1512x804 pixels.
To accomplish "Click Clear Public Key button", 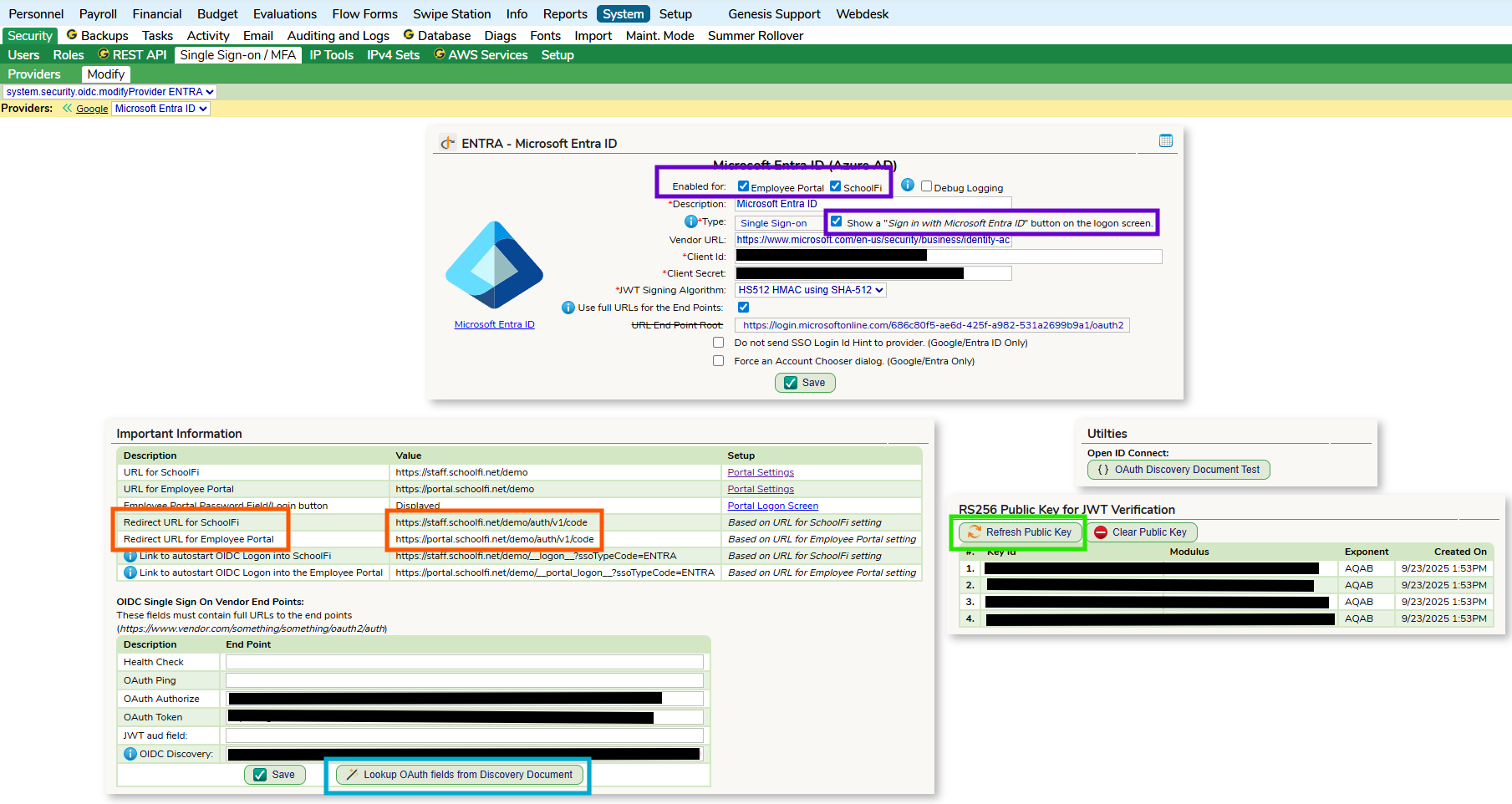I will click(1141, 532).
